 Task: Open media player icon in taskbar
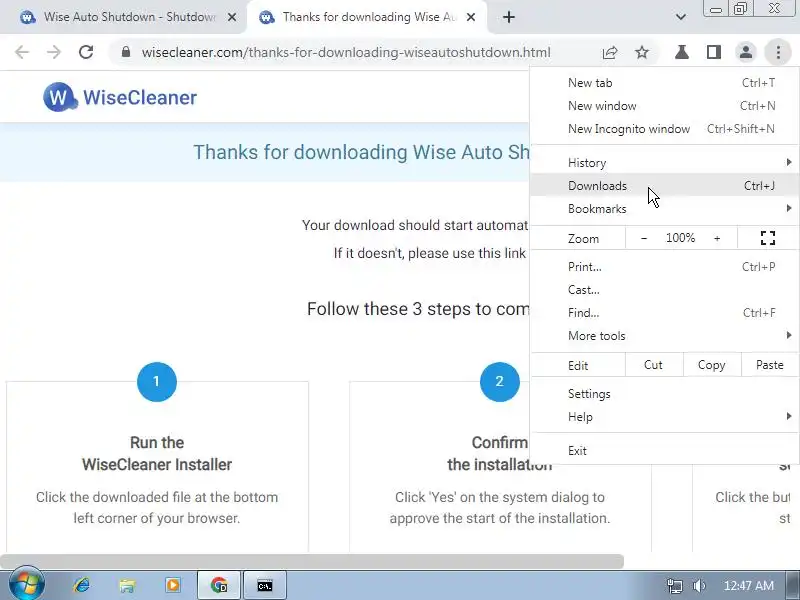click(x=173, y=585)
